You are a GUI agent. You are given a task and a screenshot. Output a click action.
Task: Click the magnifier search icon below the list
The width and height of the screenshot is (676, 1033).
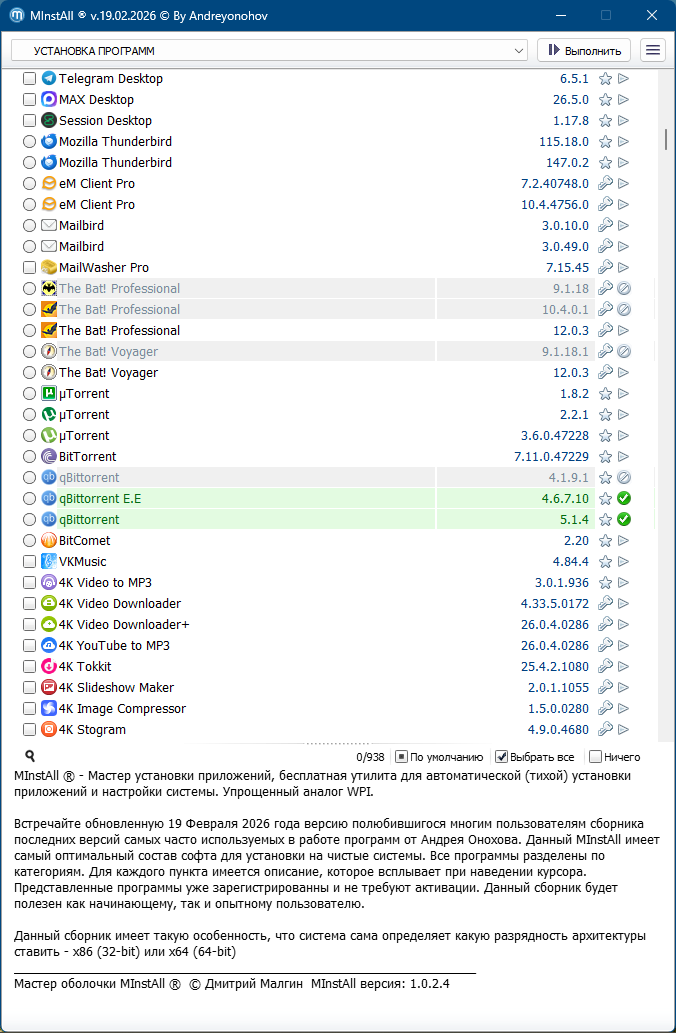[x=30, y=757]
